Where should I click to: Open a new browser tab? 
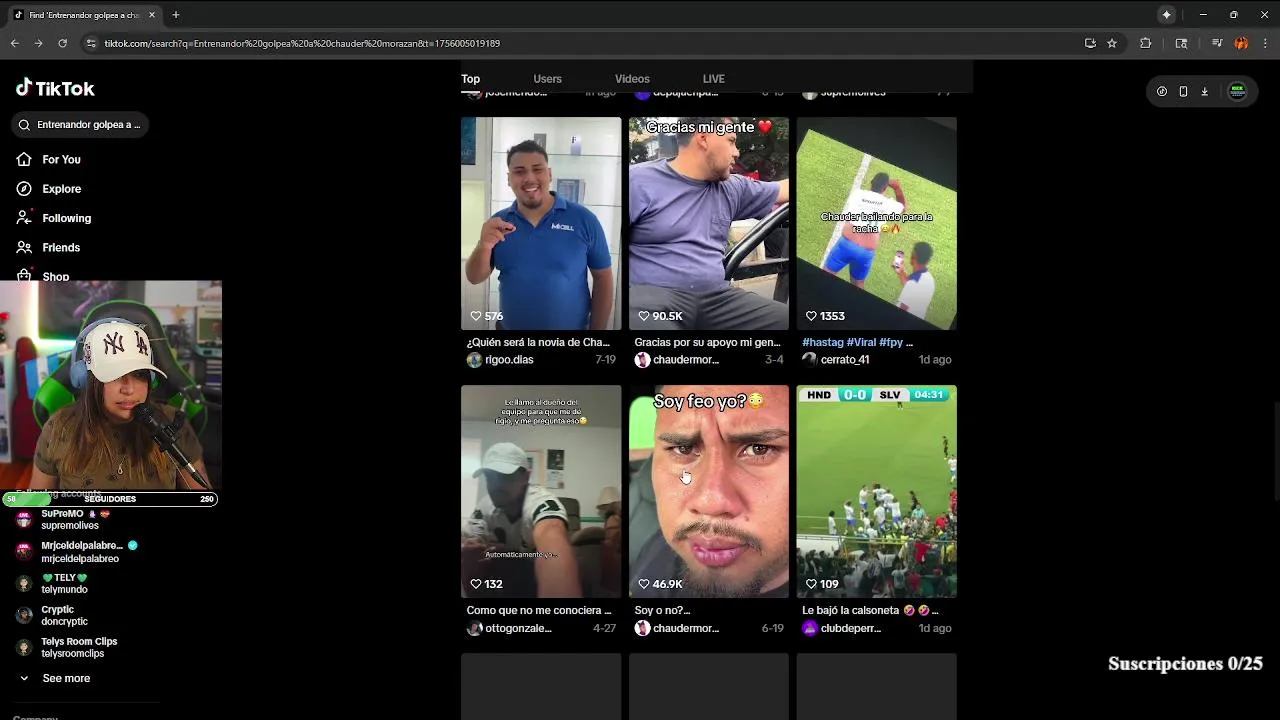[x=176, y=15]
